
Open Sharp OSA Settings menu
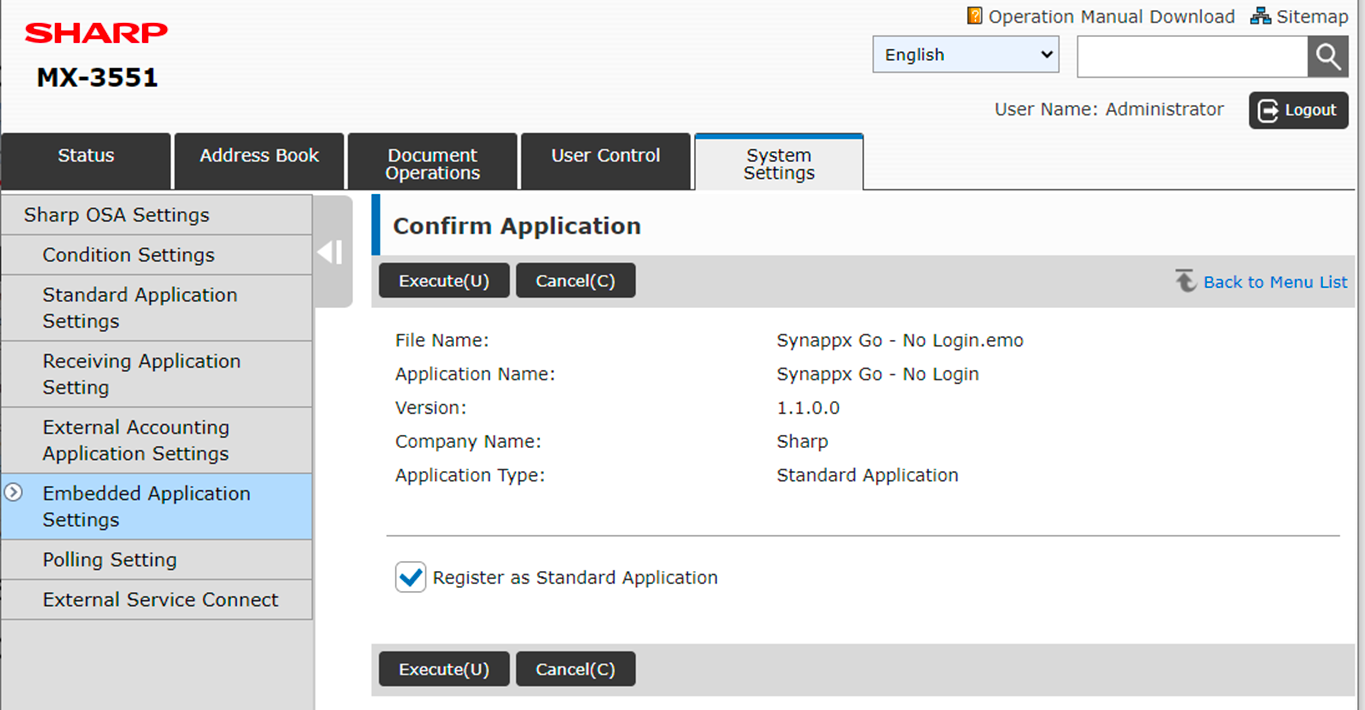[157, 215]
